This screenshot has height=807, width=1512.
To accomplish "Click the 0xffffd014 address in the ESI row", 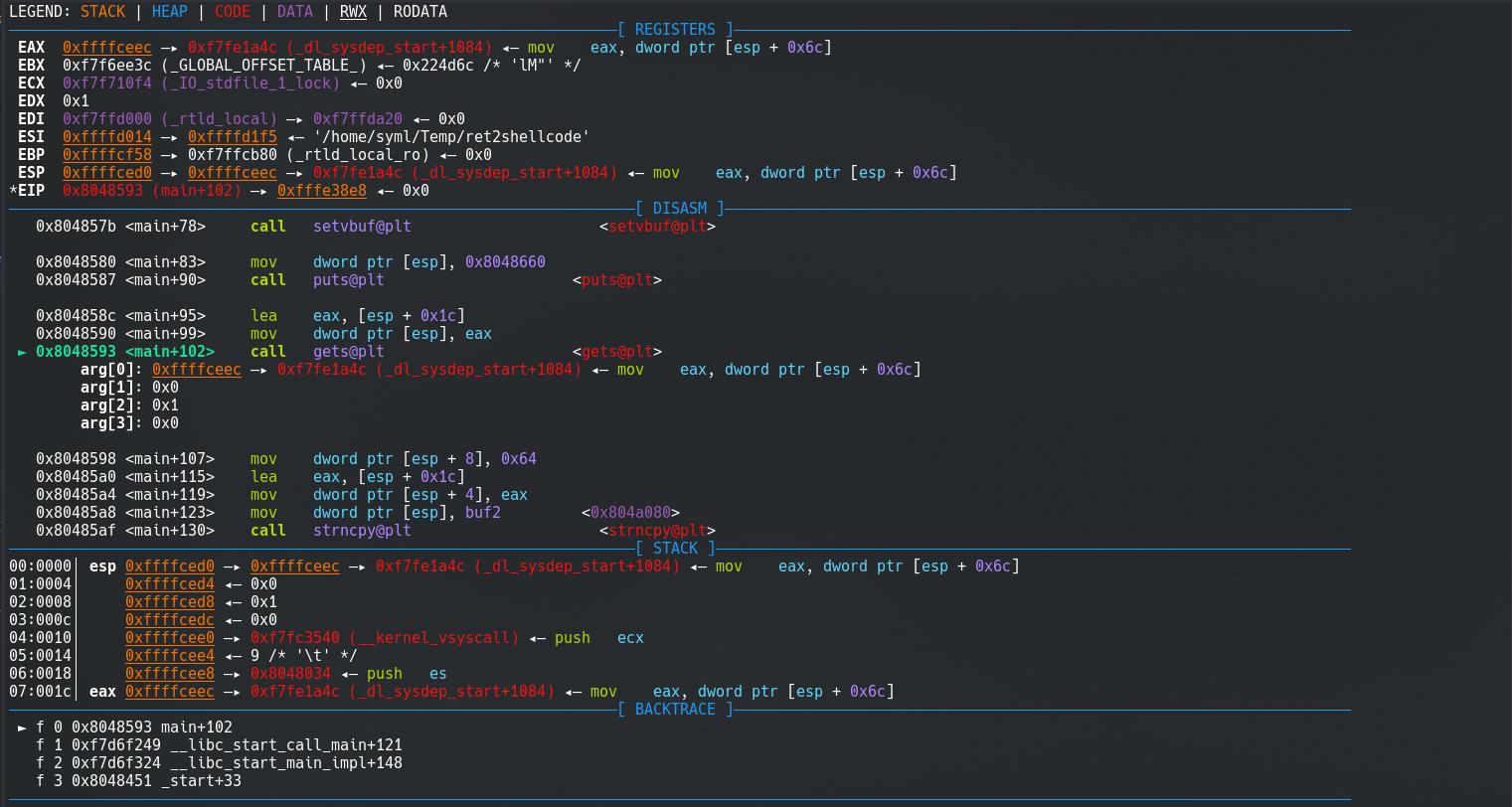I will click(107, 137).
